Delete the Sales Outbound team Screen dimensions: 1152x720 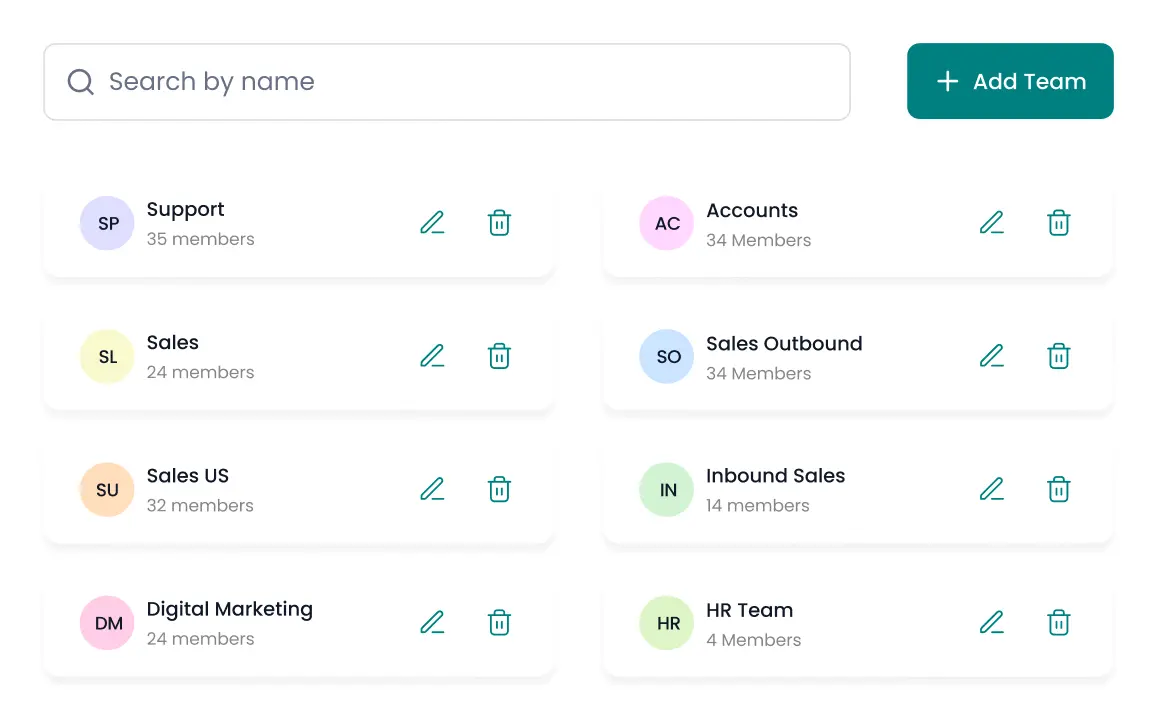coord(1058,356)
